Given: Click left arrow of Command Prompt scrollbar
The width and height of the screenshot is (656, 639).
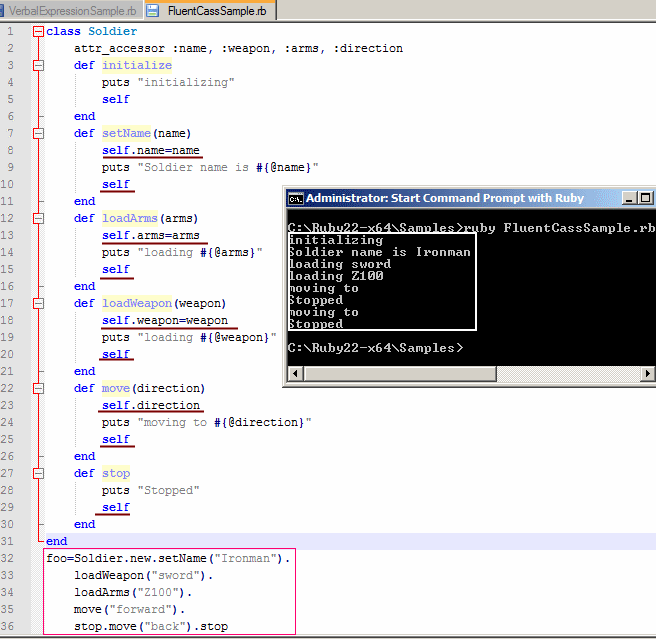Looking at the screenshot, I should pyautogui.click(x=295, y=373).
